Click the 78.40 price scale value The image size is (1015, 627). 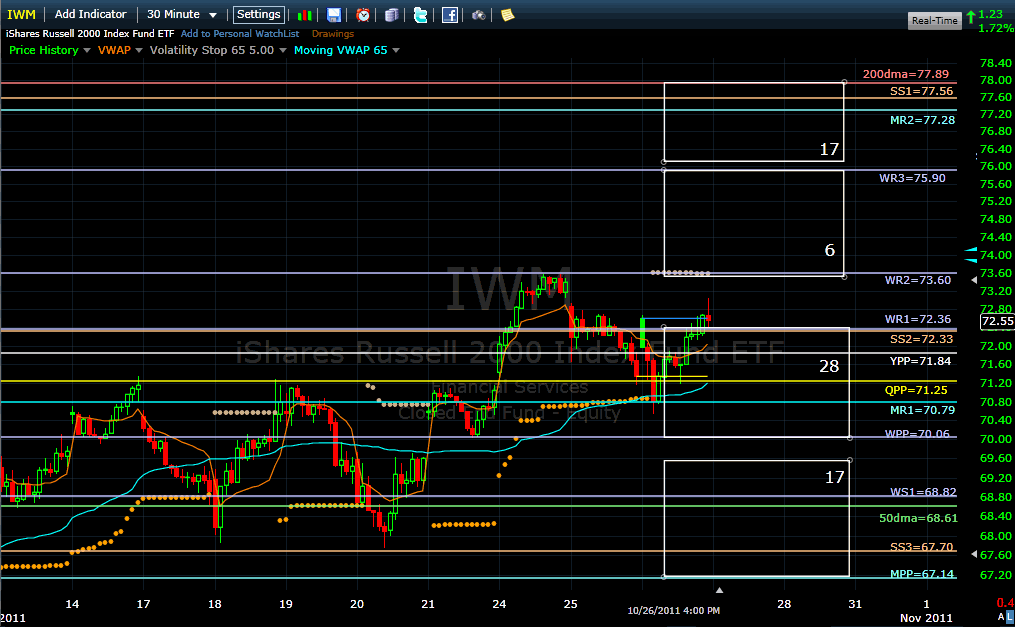coord(996,63)
